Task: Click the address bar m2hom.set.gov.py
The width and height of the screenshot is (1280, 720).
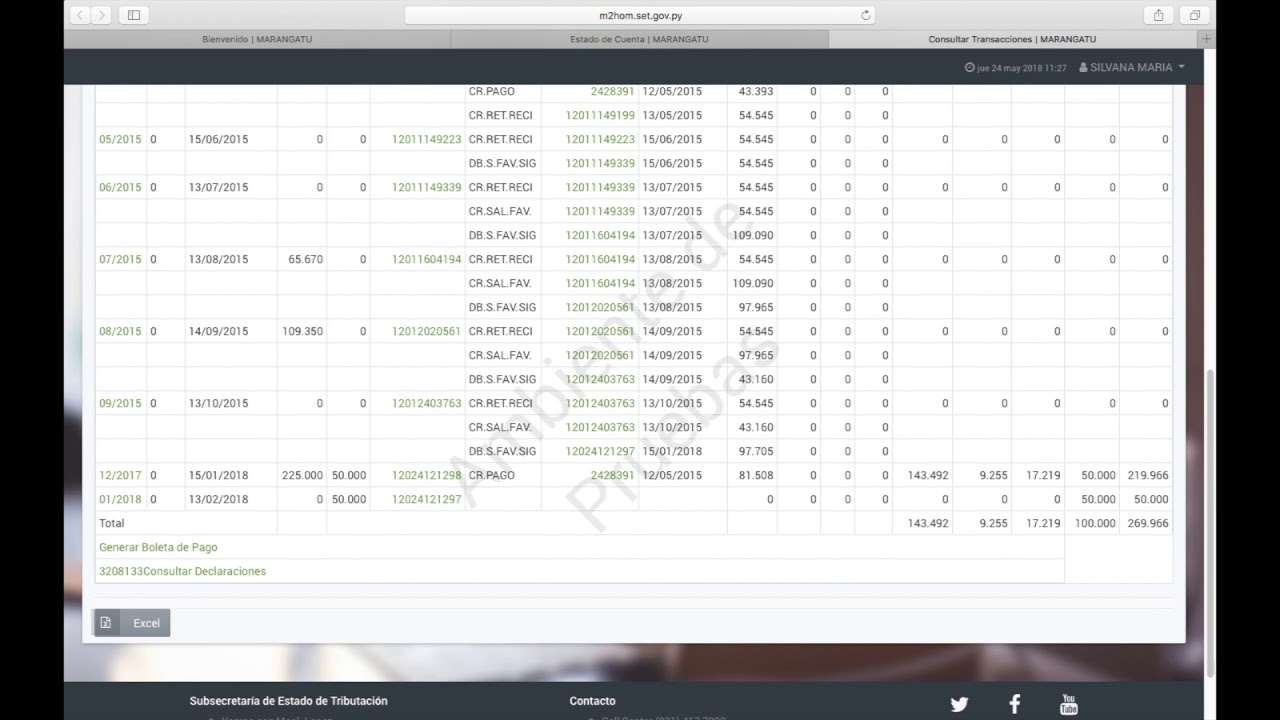Action: point(640,15)
